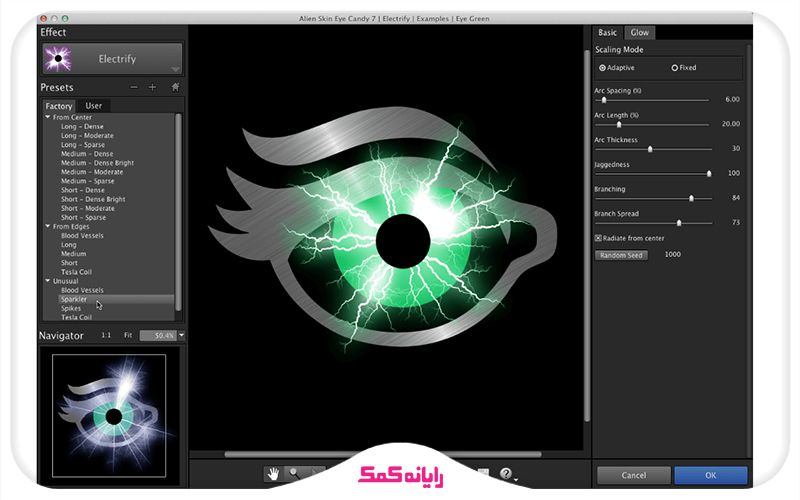
Task: Adjust the Branch Spread slider handle
Action: coord(679,222)
